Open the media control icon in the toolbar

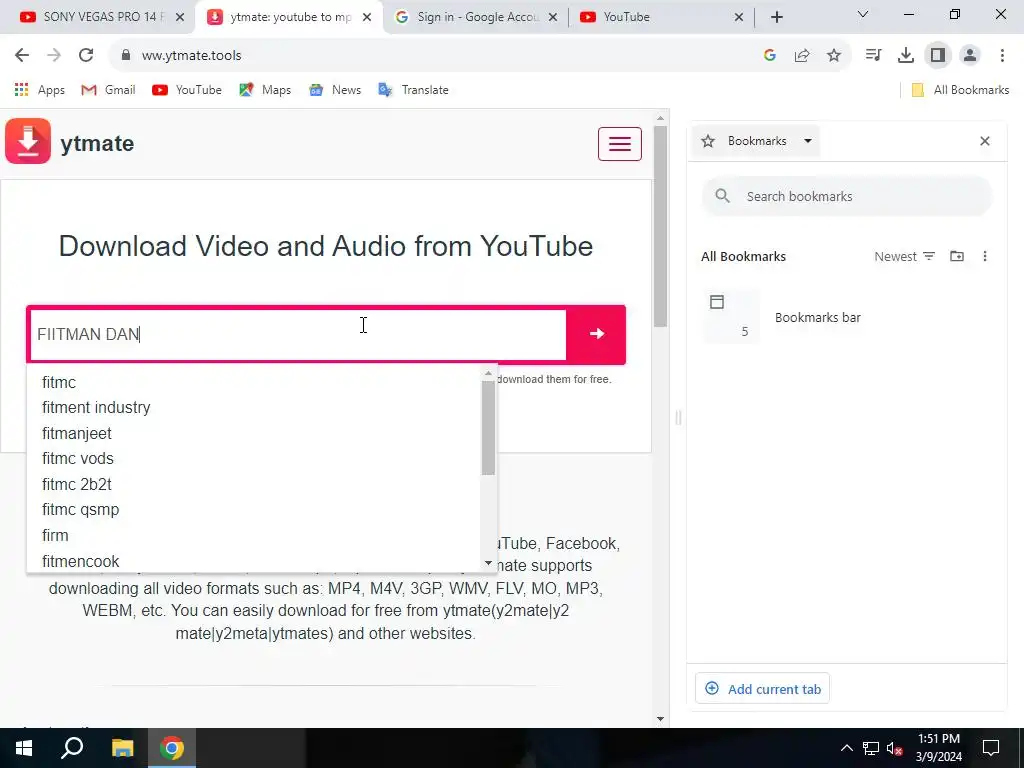tap(873, 56)
